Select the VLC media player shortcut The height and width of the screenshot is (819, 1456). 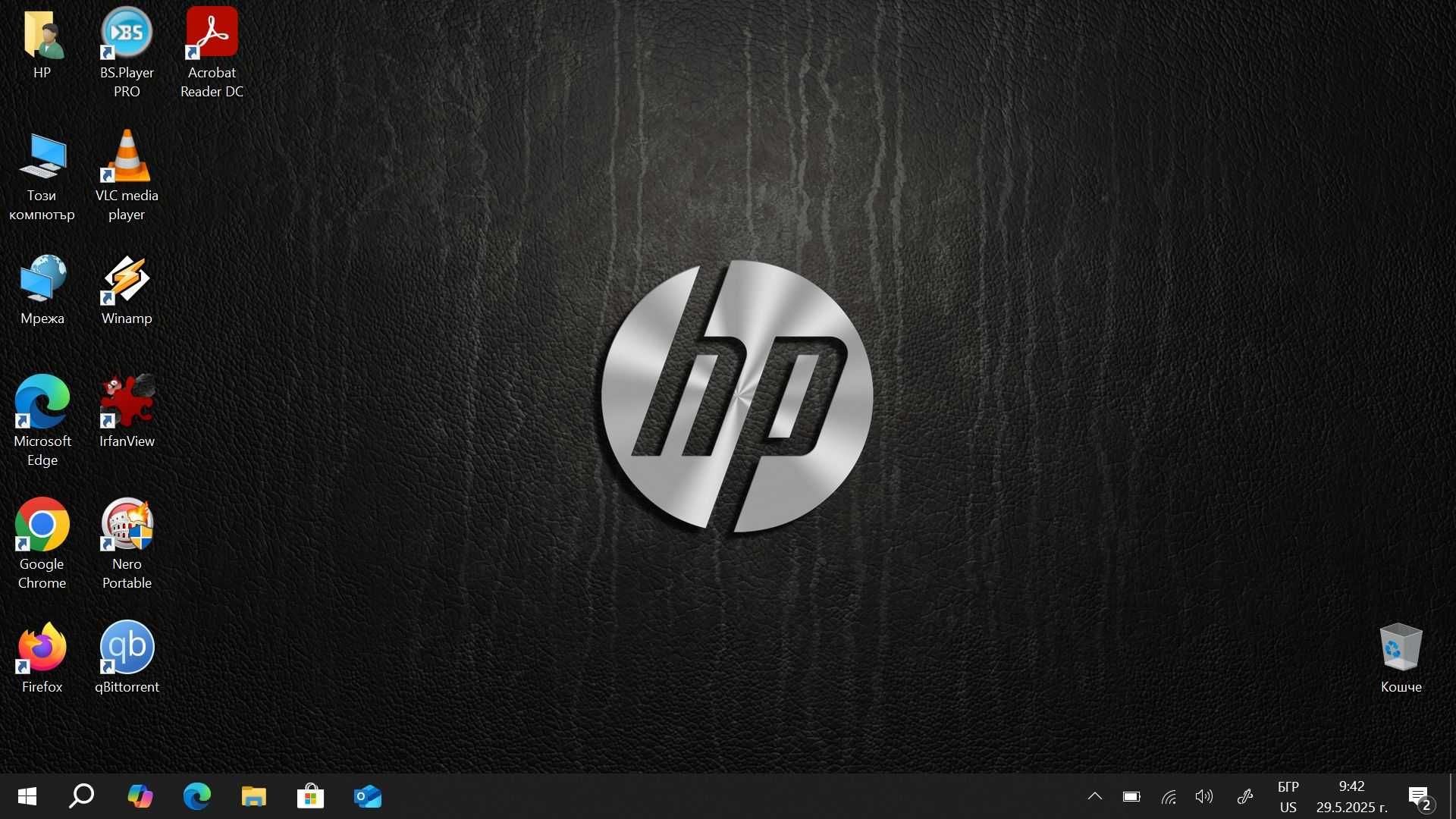click(127, 156)
